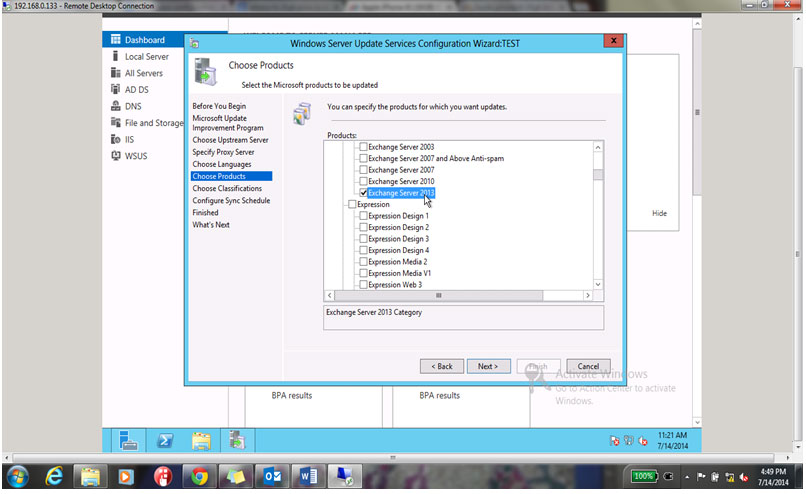
Task: Select Local Server in the sidebar
Action: tap(146, 57)
